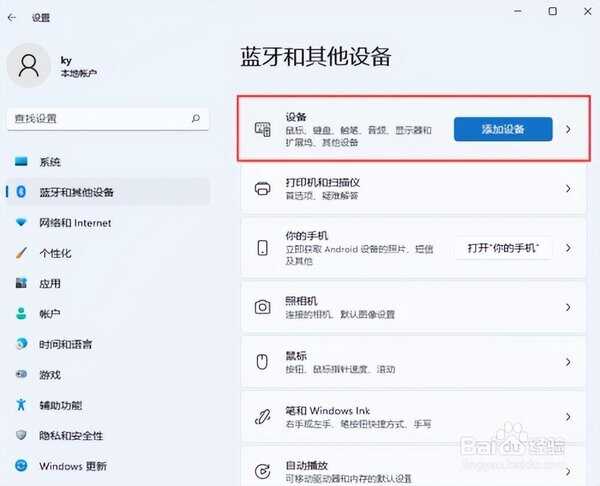Open 打印机和扫描仪 via its chevron

568,189
